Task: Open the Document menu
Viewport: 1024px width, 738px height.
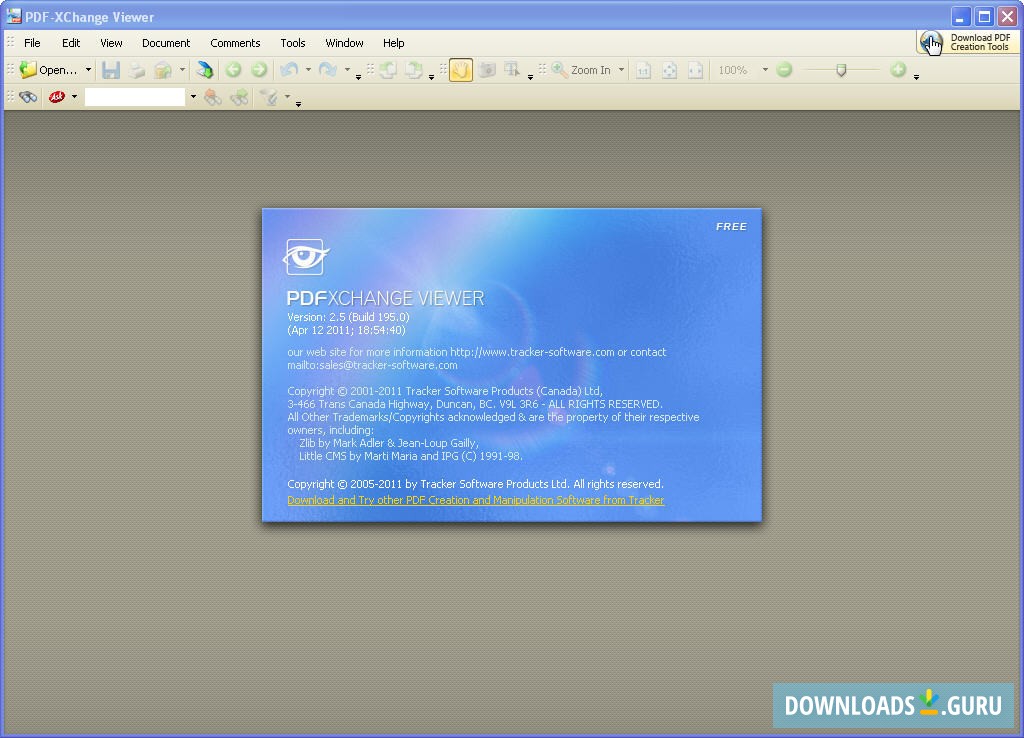Action: tap(165, 43)
